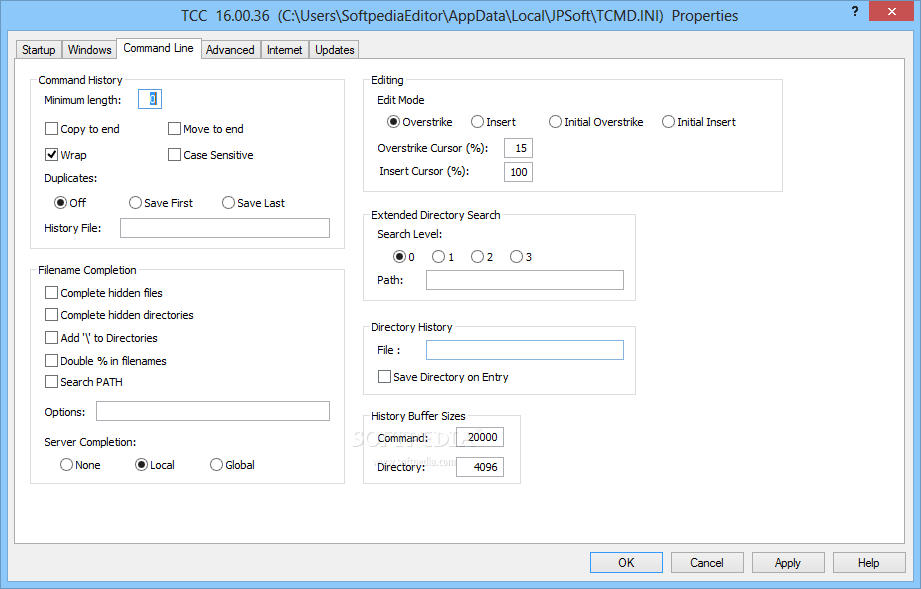Switch to the Startup tab
The width and height of the screenshot is (921, 589).
point(39,50)
